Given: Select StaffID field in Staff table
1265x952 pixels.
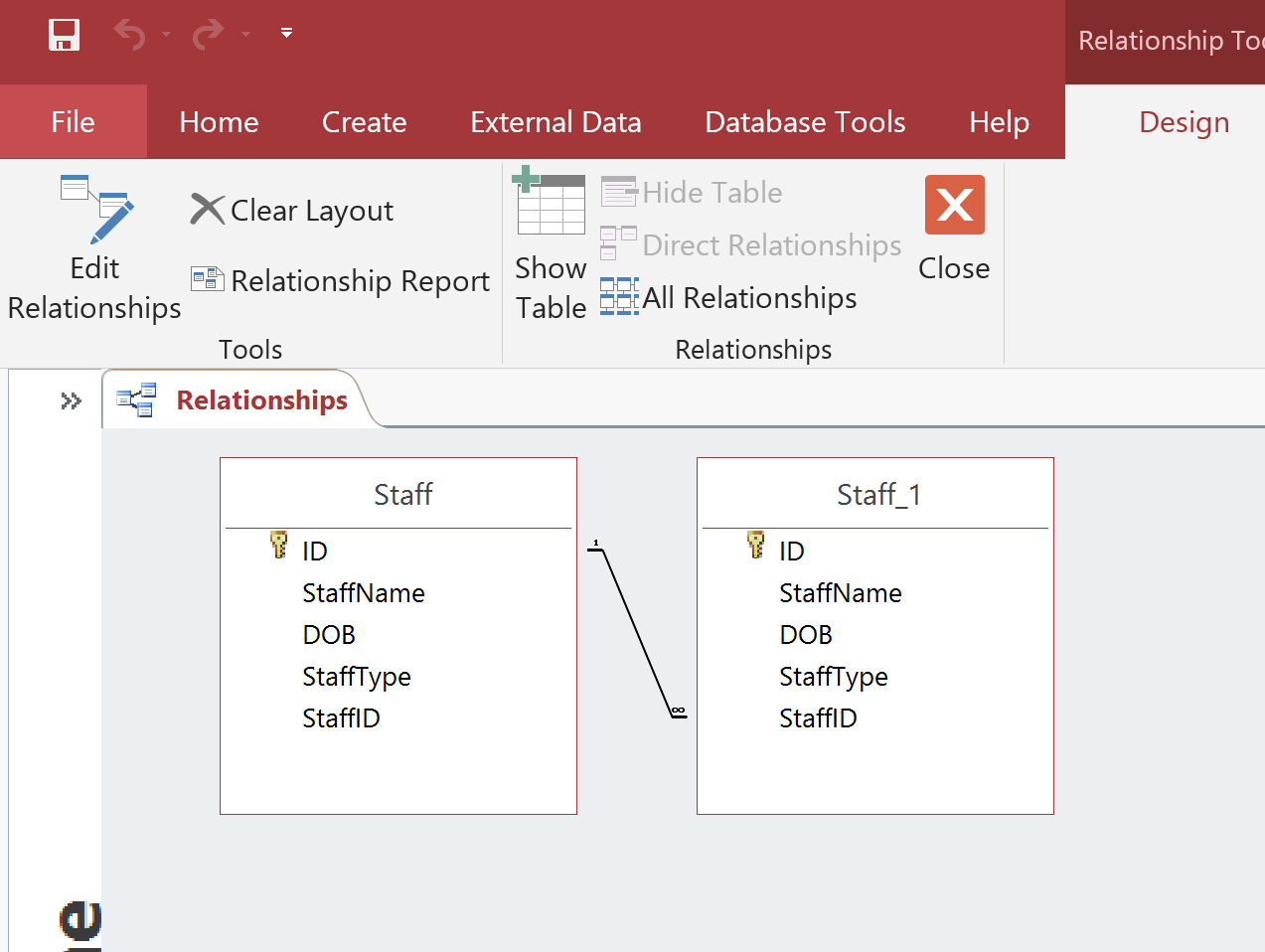Looking at the screenshot, I should (341, 718).
